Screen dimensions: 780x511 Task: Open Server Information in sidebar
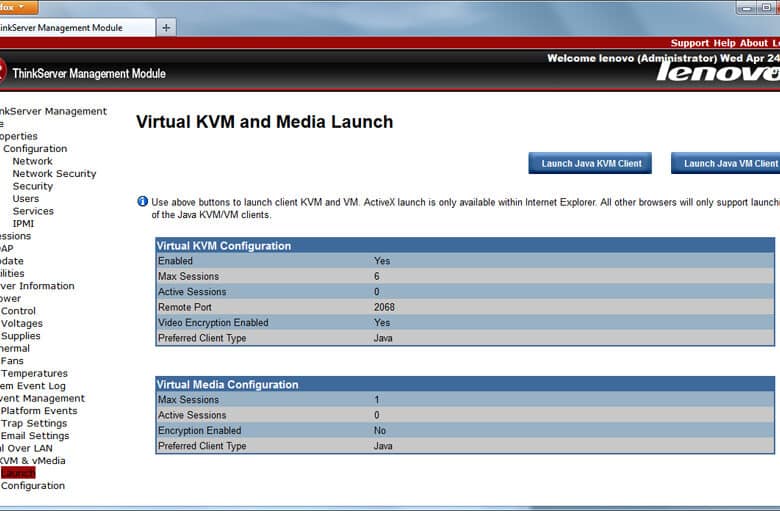[37, 286]
